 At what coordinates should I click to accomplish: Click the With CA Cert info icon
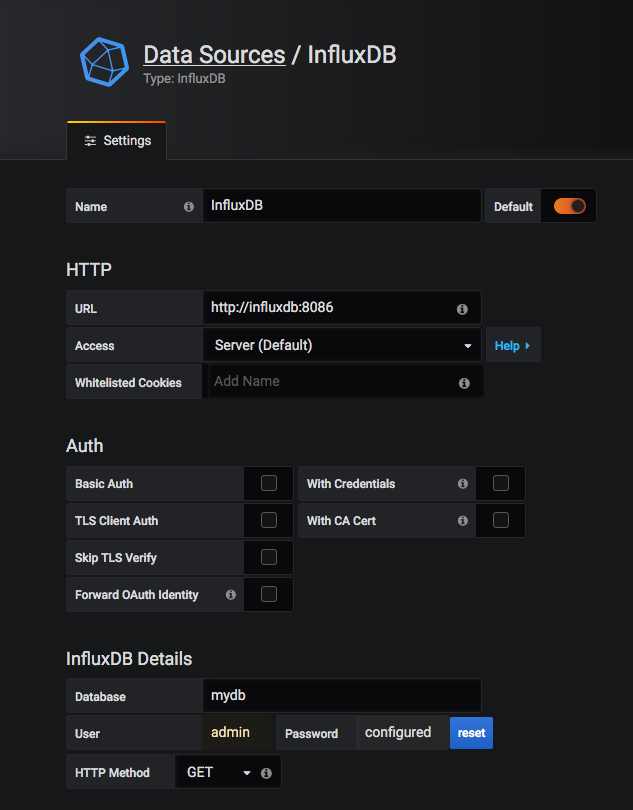463,521
